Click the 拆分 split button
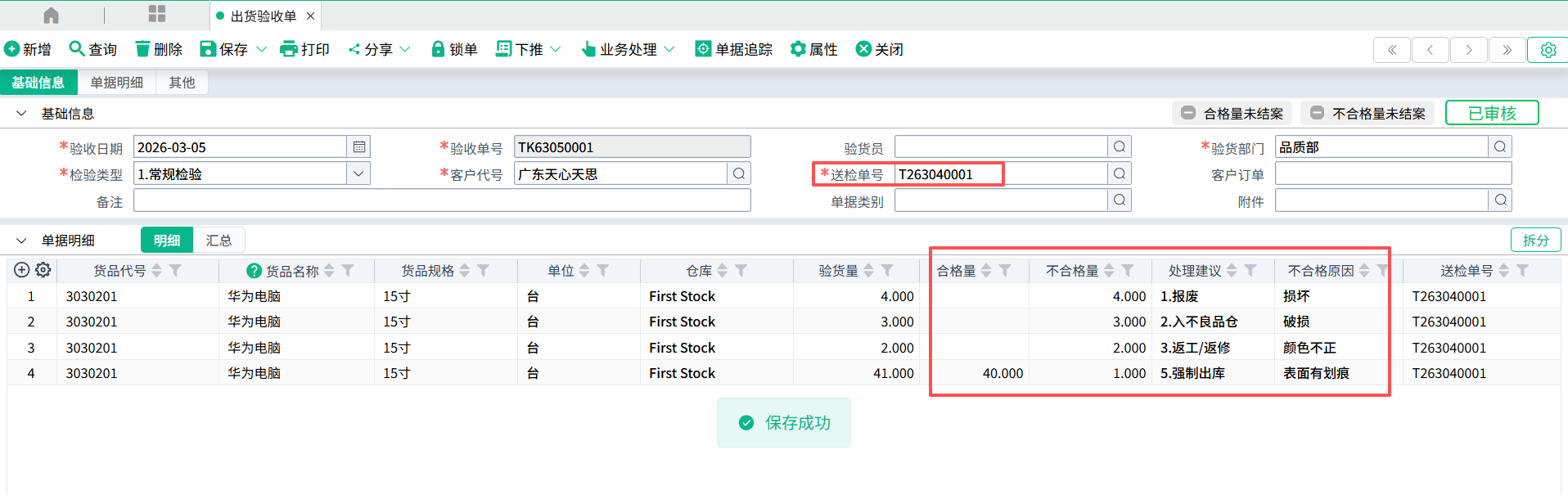 click(1535, 240)
